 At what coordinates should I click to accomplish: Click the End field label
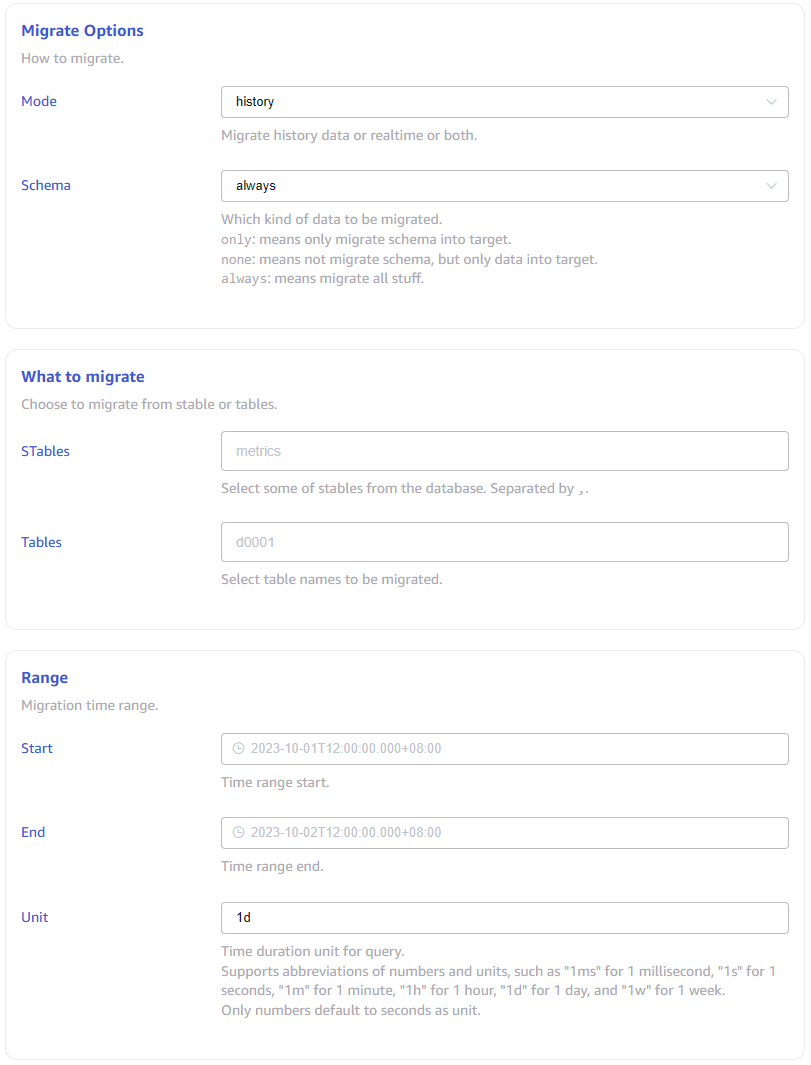click(33, 832)
